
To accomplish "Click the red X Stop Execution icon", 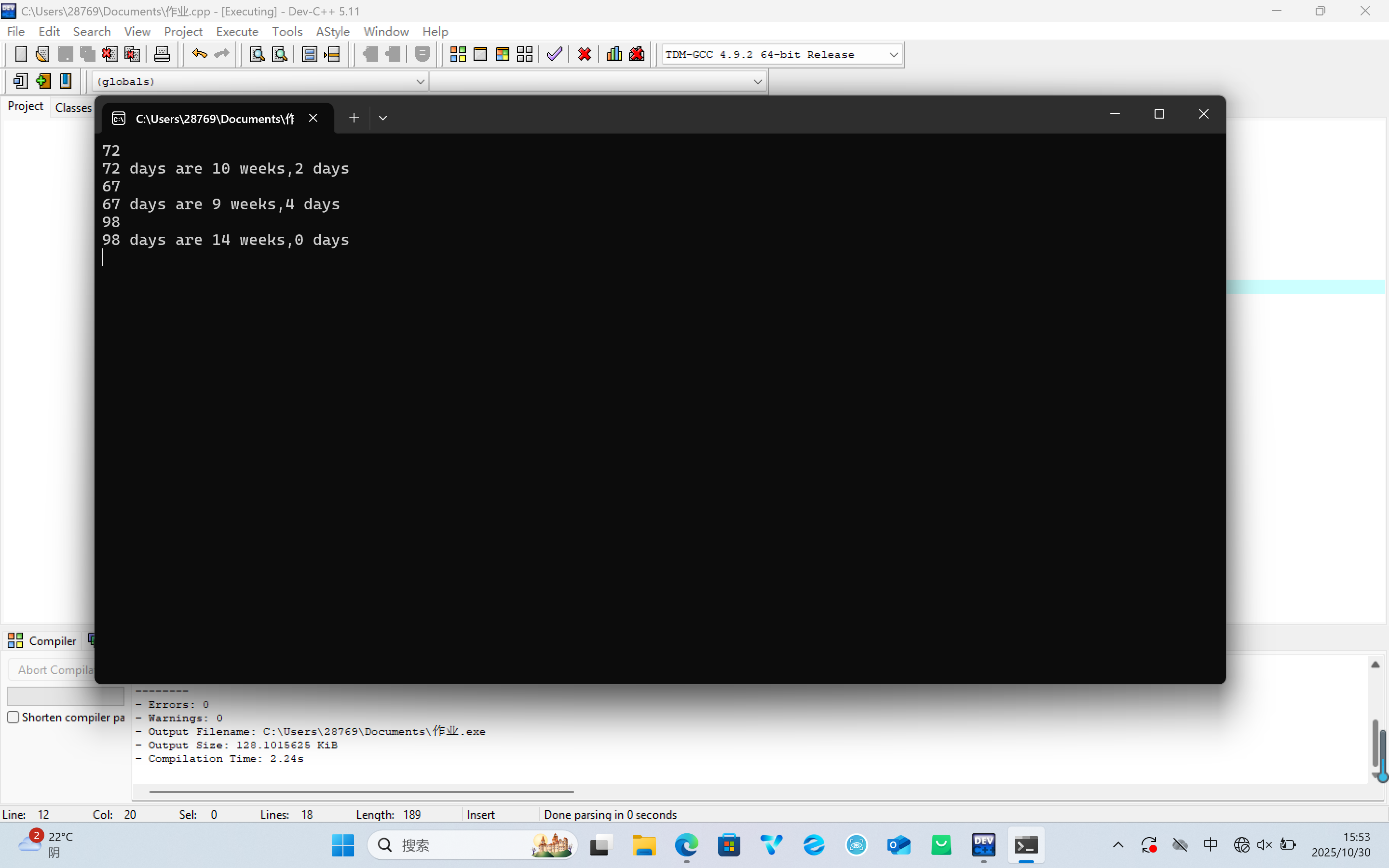I will (x=585, y=54).
